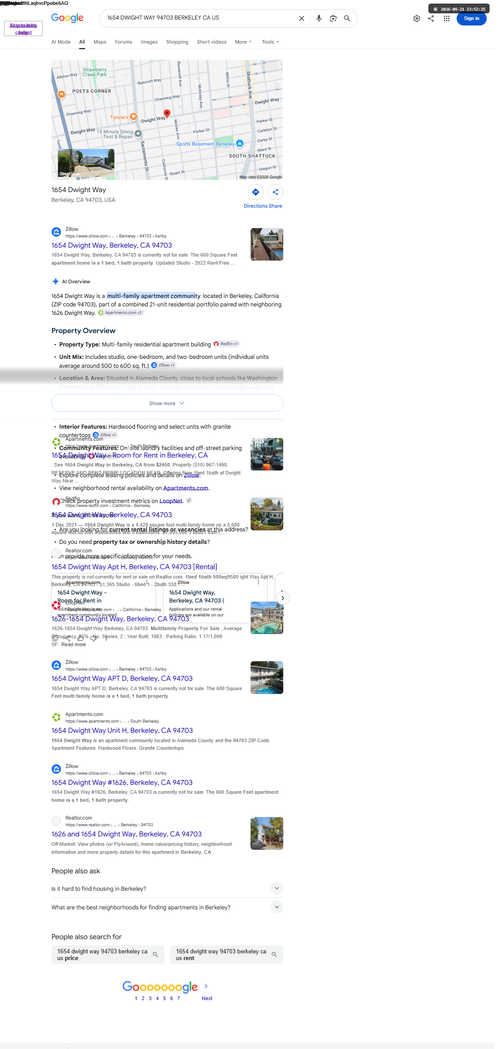Switch to the AI Mode tab
Image resolution: width=500 pixels, height=1049 pixels.
(61, 41)
